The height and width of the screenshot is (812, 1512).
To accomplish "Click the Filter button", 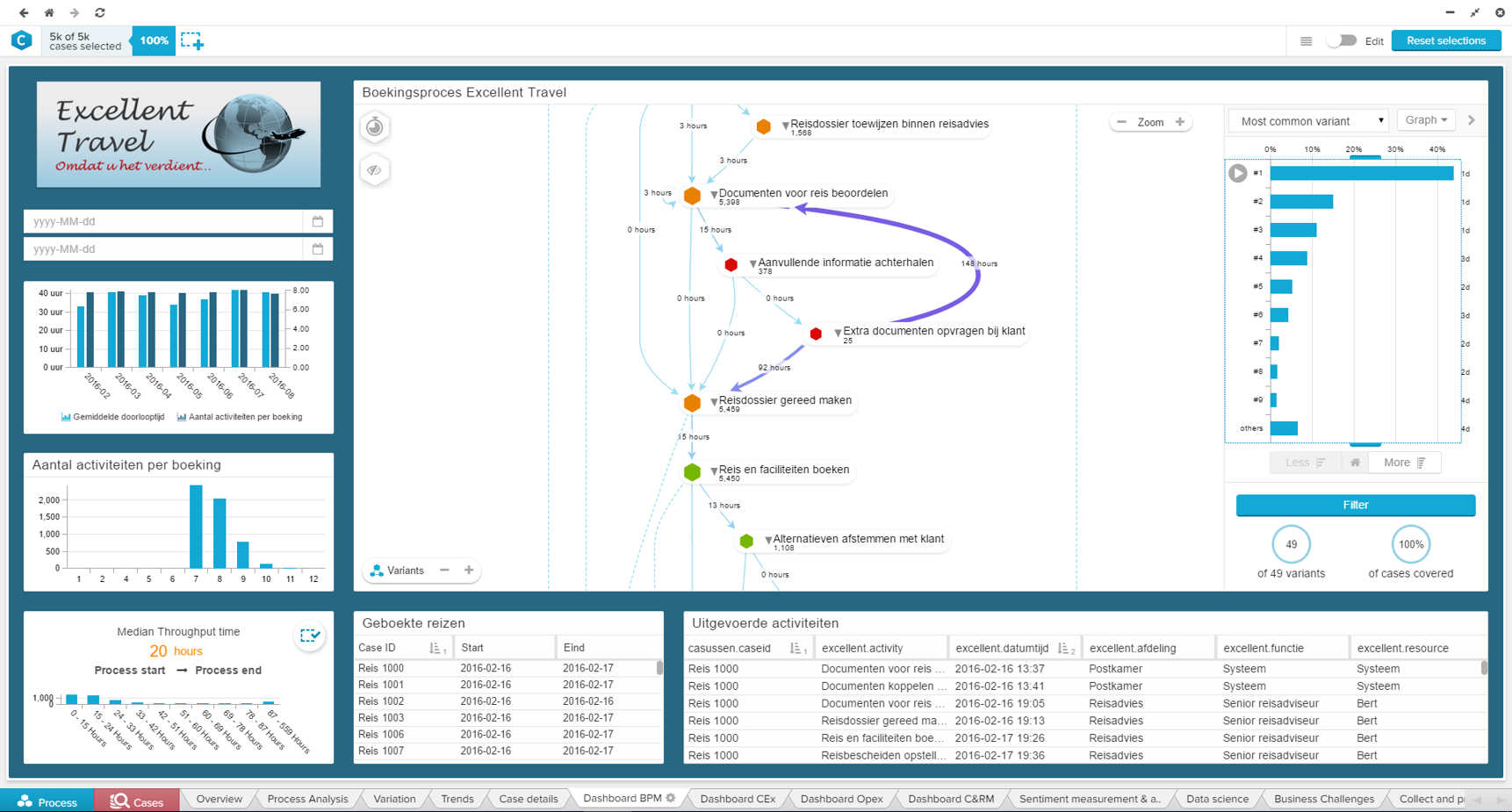I will point(1355,505).
